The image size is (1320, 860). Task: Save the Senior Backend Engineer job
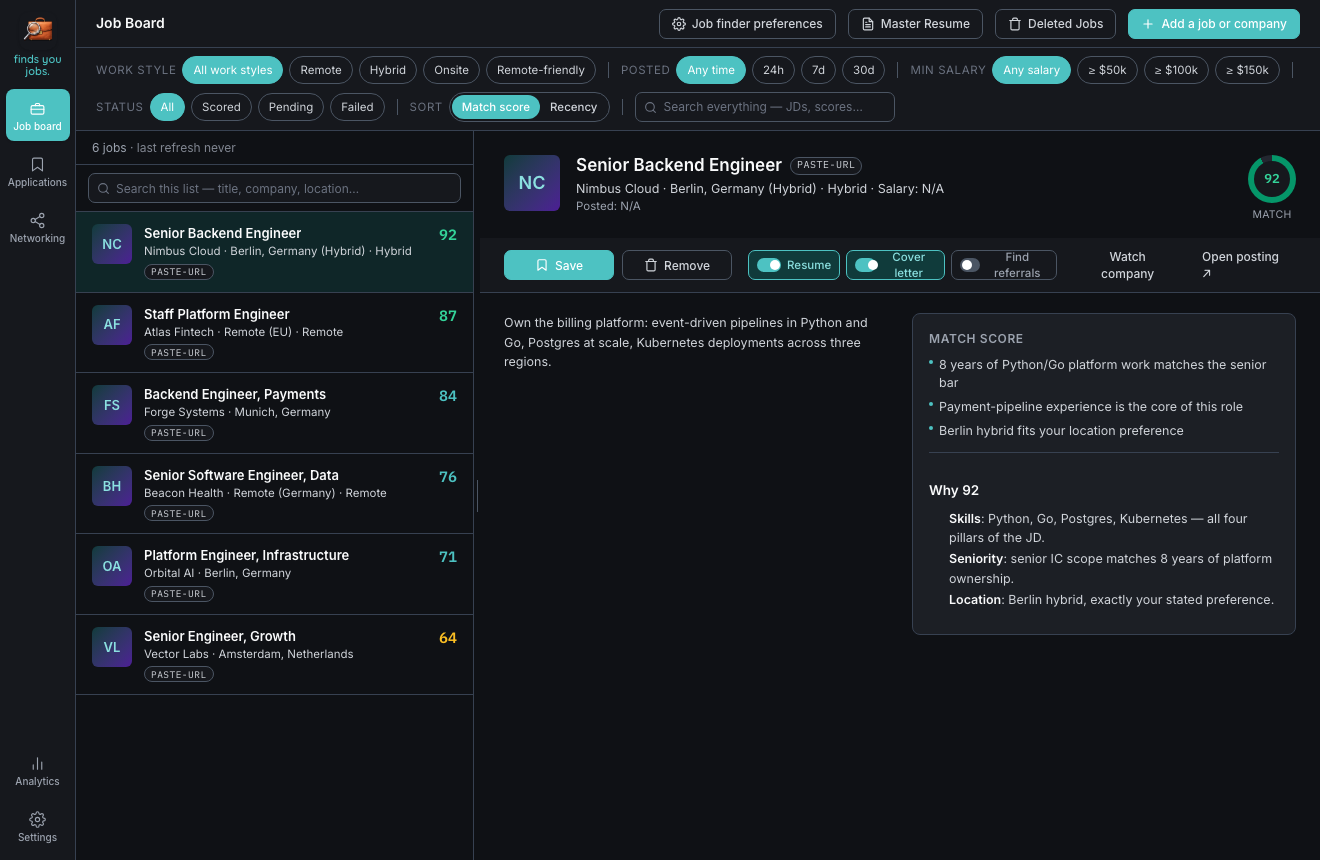[x=559, y=265]
